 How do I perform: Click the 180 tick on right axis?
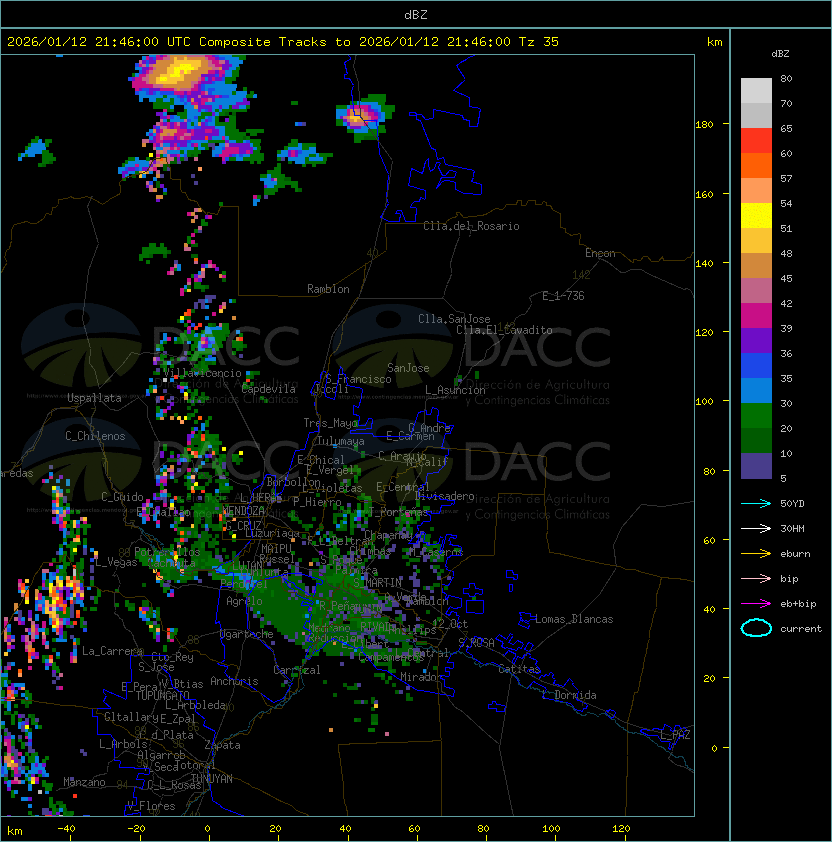[704, 125]
